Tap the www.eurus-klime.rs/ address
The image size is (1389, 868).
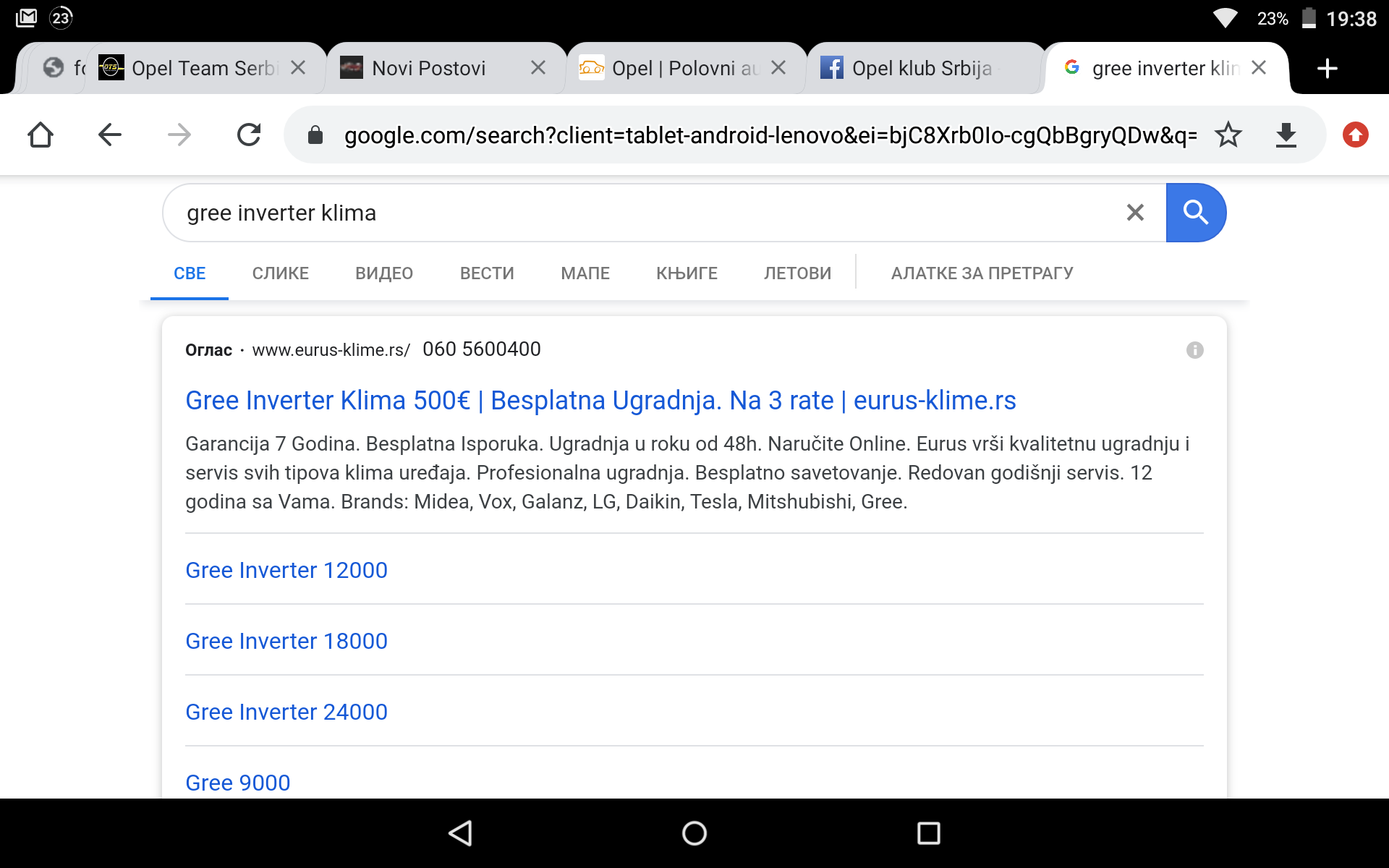pyautogui.click(x=331, y=350)
